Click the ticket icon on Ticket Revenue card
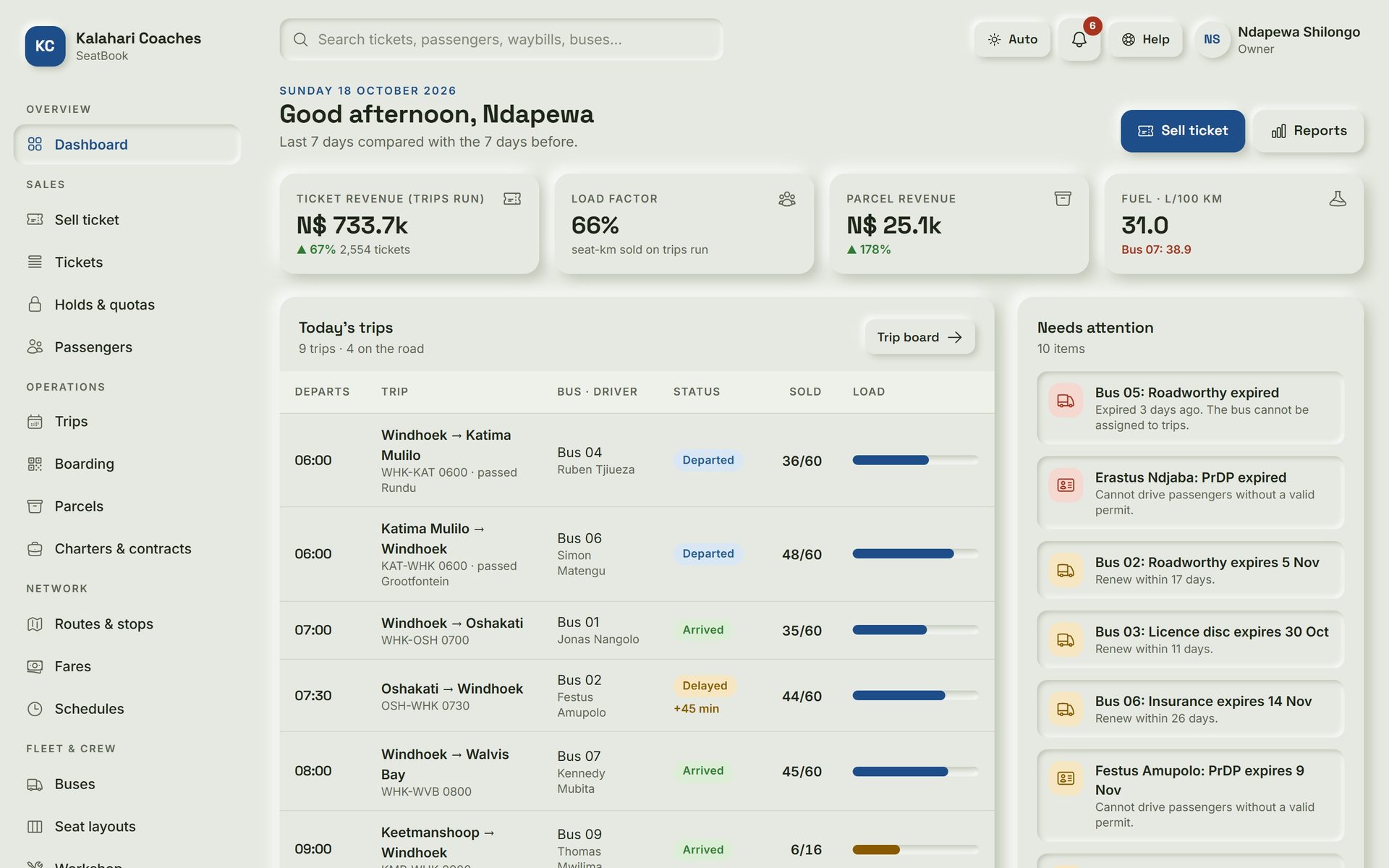Screen dimensions: 1389x868 (x=512, y=199)
